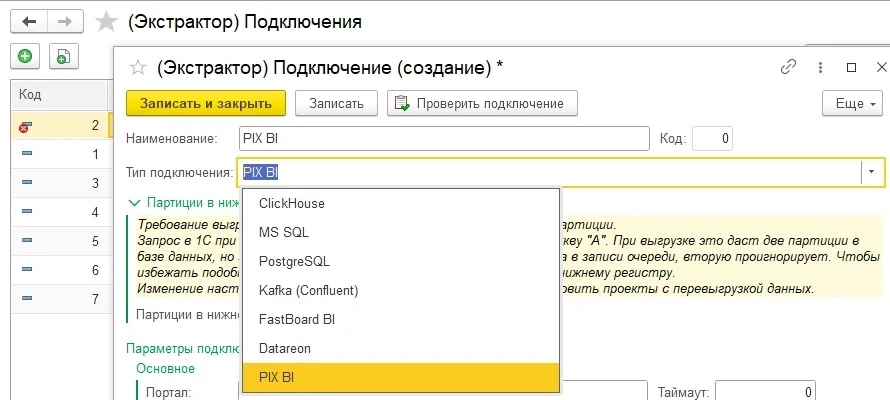Select the Datareon list entry

pos(287,348)
